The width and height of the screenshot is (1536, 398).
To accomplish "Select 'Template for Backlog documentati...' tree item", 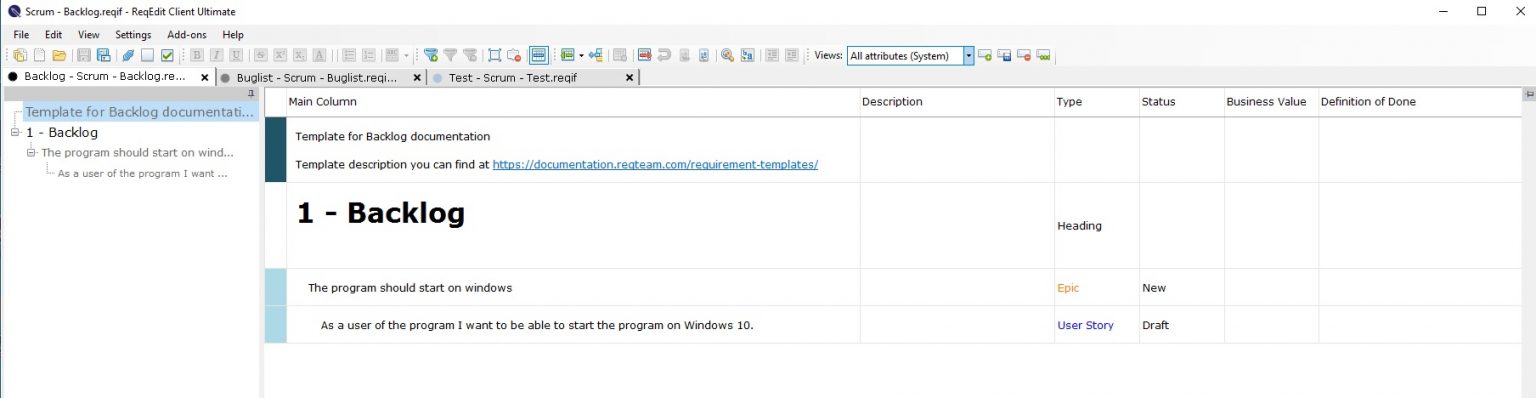I will coord(140,112).
